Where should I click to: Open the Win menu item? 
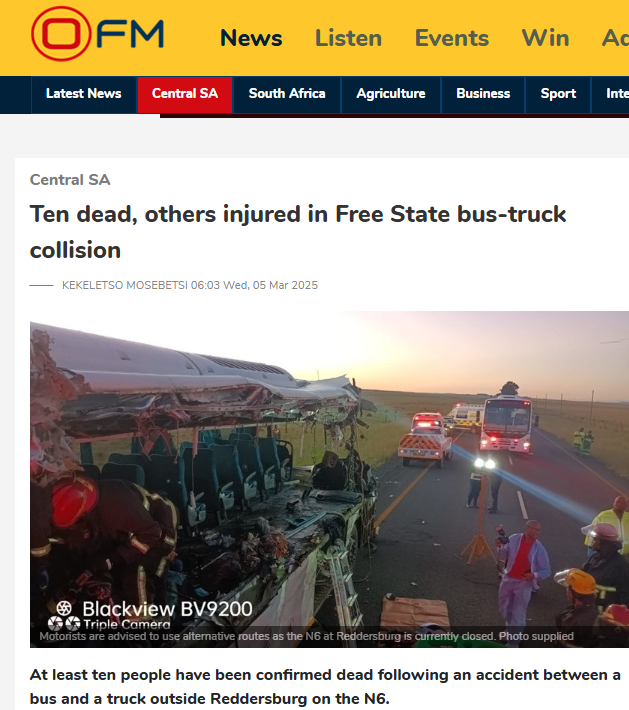[545, 38]
